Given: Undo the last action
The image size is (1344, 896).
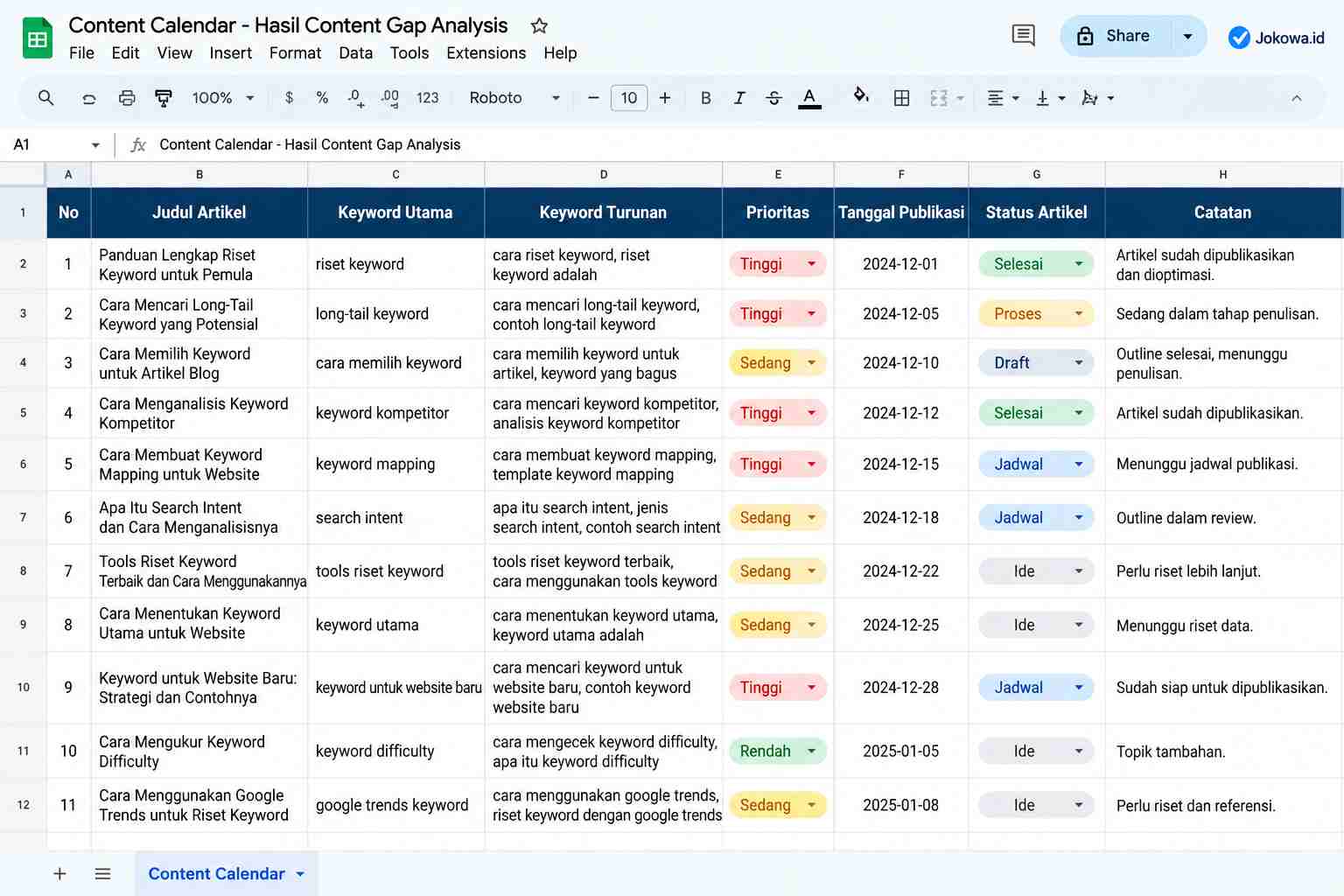Looking at the screenshot, I should (x=88, y=98).
